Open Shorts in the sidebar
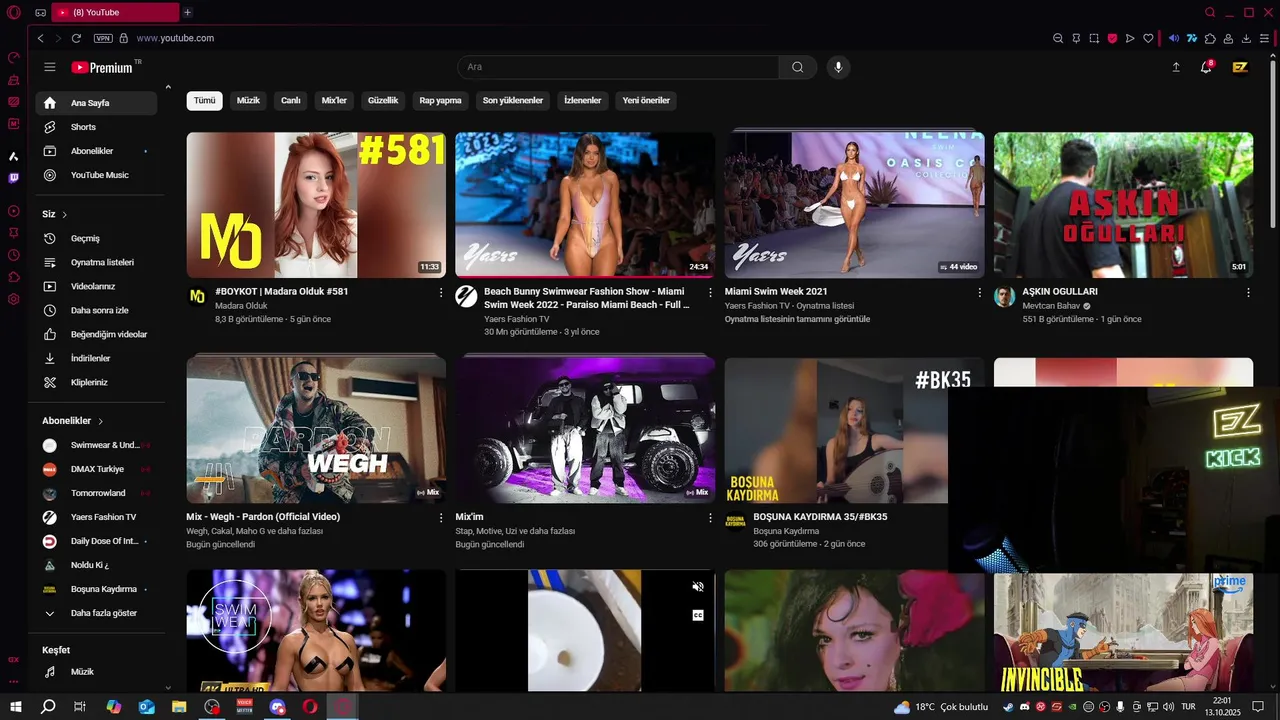Image resolution: width=1280 pixels, height=720 pixels. point(96,127)
